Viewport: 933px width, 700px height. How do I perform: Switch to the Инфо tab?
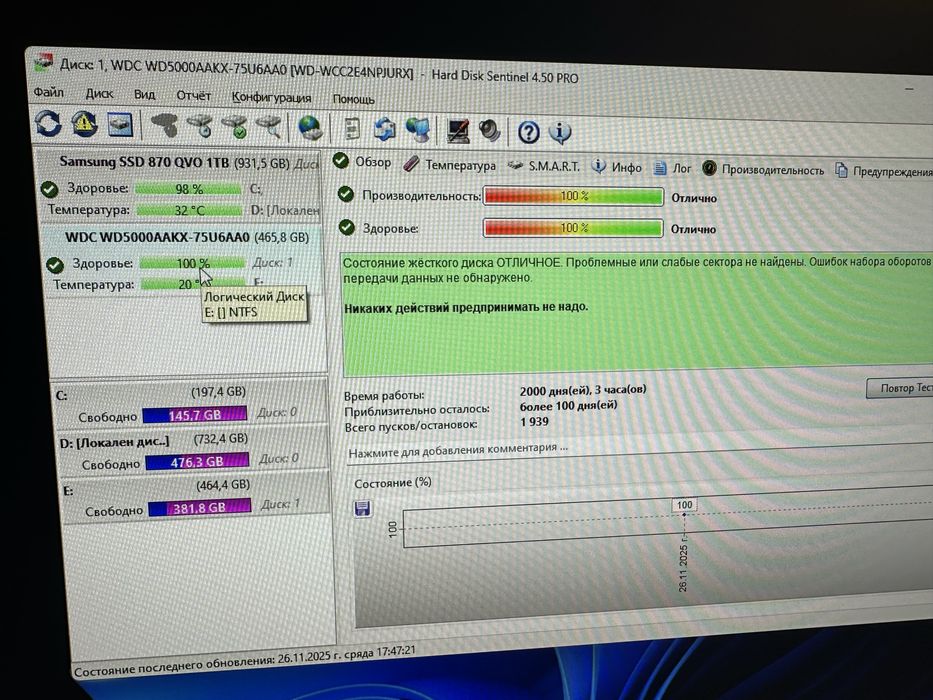pos(616,168)
